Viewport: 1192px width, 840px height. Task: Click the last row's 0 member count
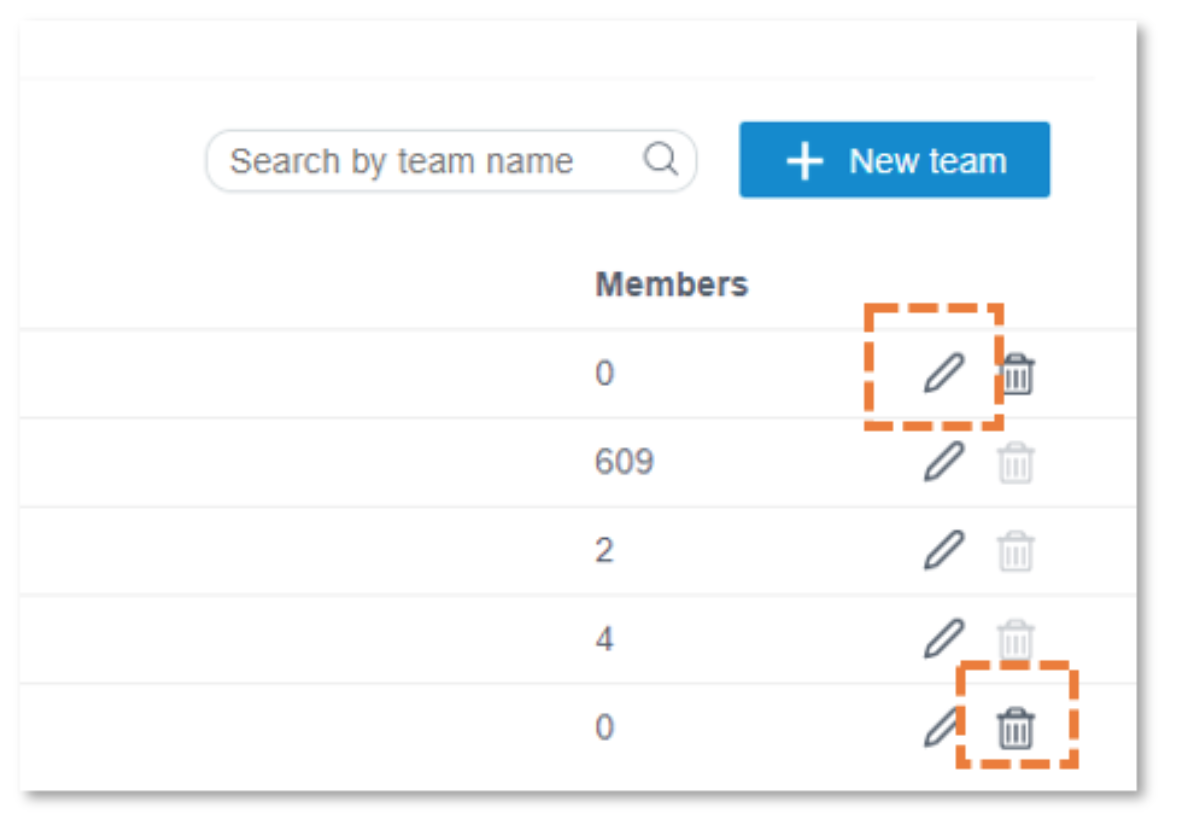(604, 727)
